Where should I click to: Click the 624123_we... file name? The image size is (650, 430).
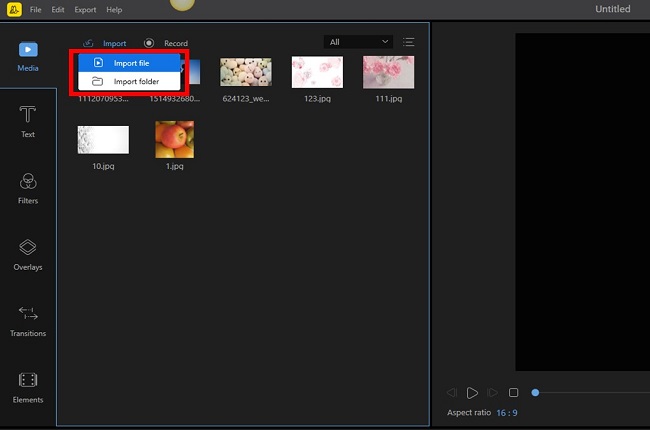tap(246, 99)
